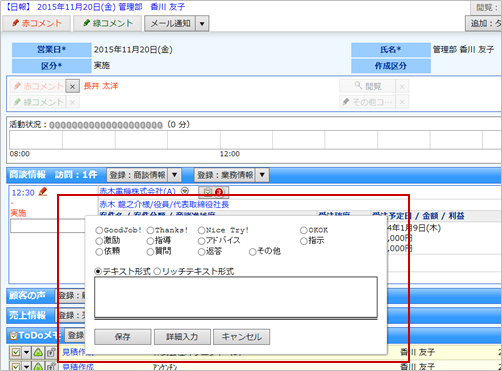Click the 赤コメント button in the top toolbar
Screen dimensions: 502x371
36,23
